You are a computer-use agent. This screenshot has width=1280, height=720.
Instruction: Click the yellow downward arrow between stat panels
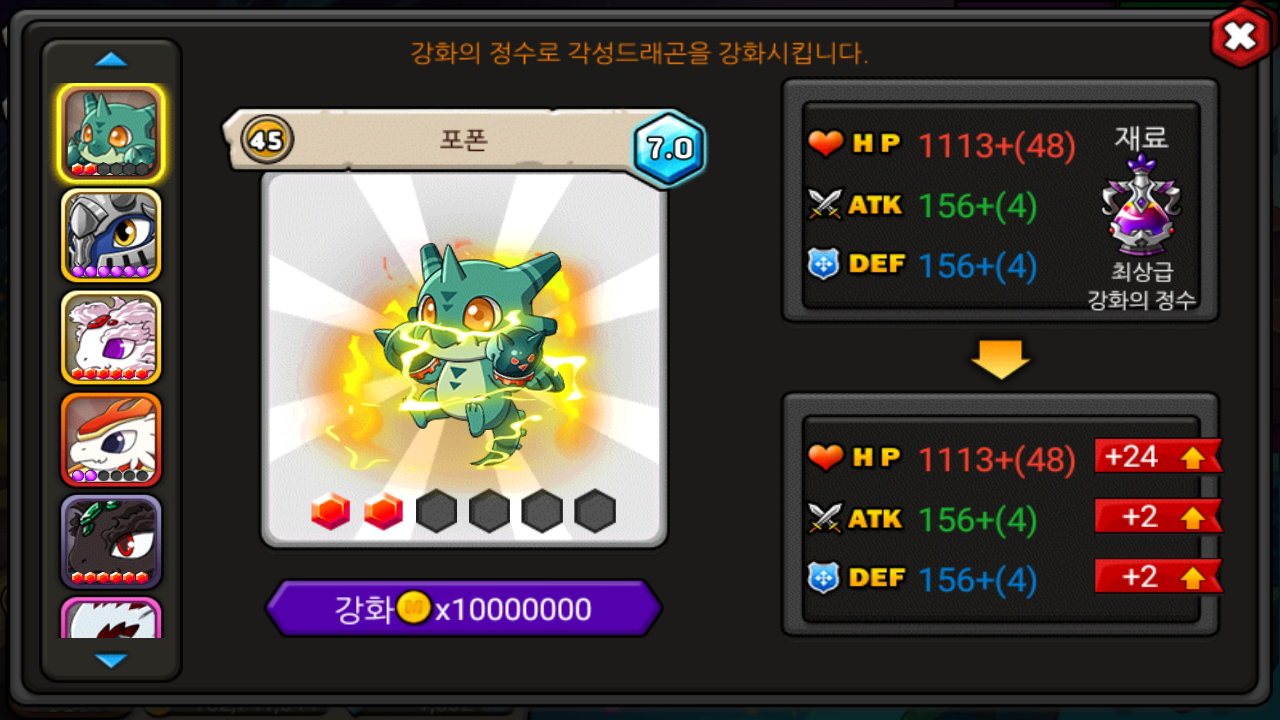pos(1000,359)
